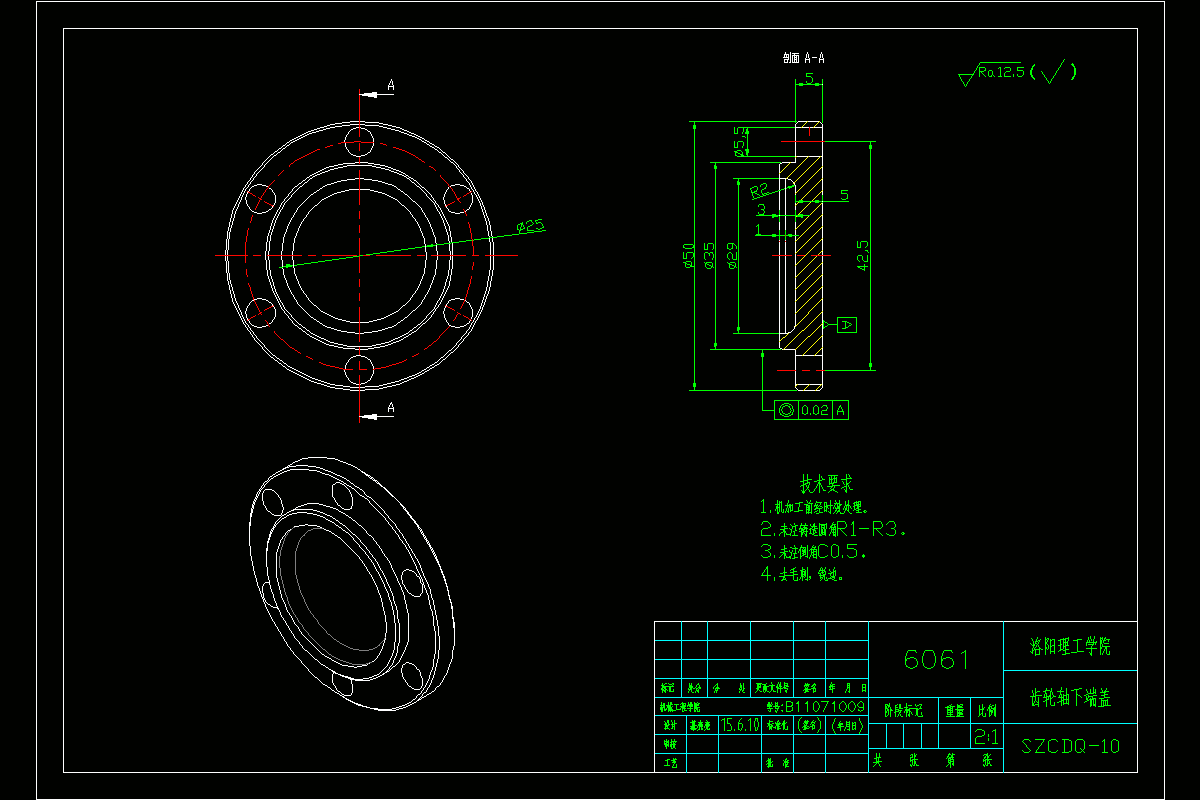Screen dimensions: 1200x800
Task: Click requirement 2 mentioning R1-R3
Action: [833, 529]
